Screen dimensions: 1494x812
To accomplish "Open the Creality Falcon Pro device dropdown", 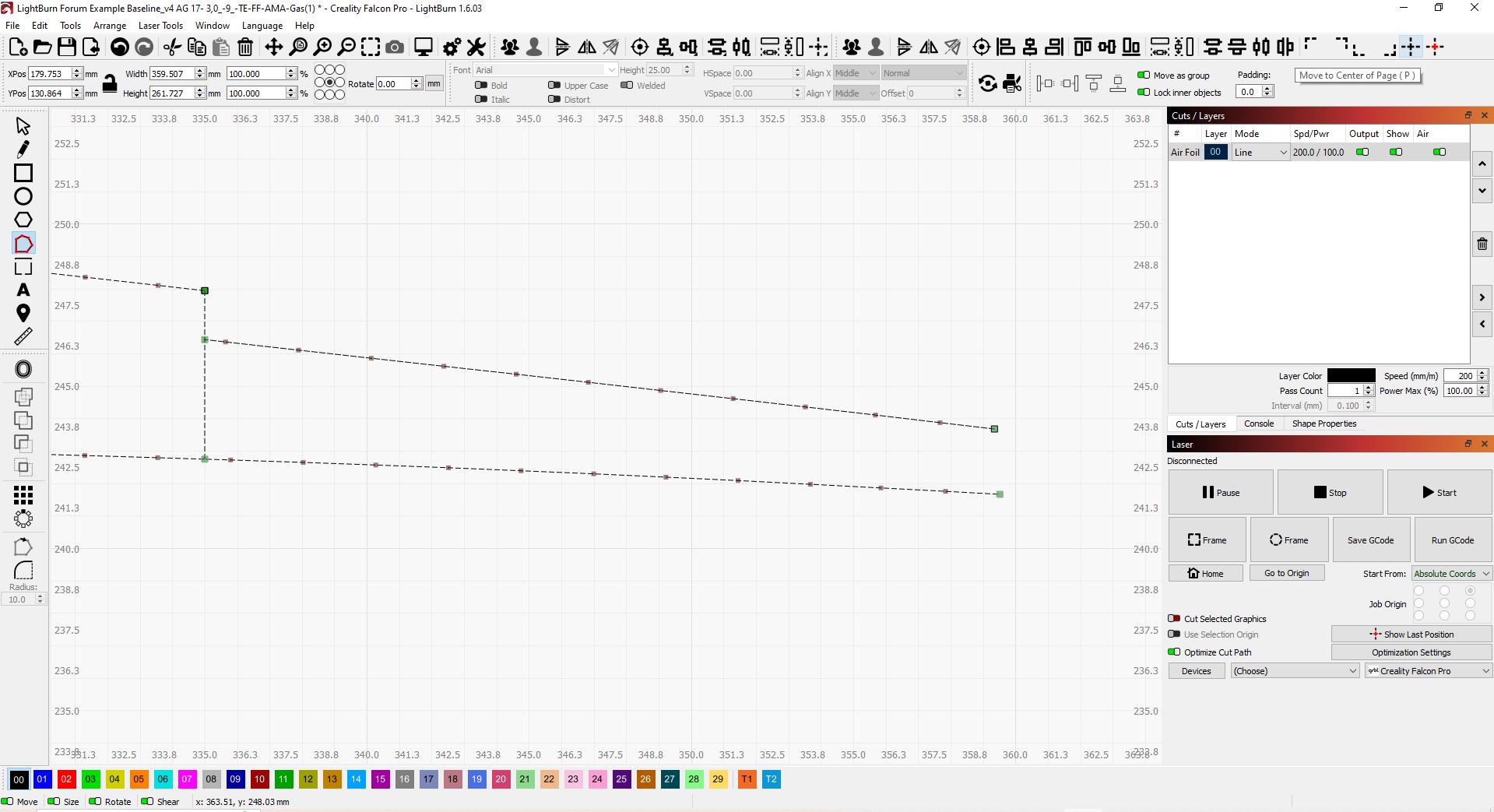I will pyautogui.click(x=1428, y=671).
